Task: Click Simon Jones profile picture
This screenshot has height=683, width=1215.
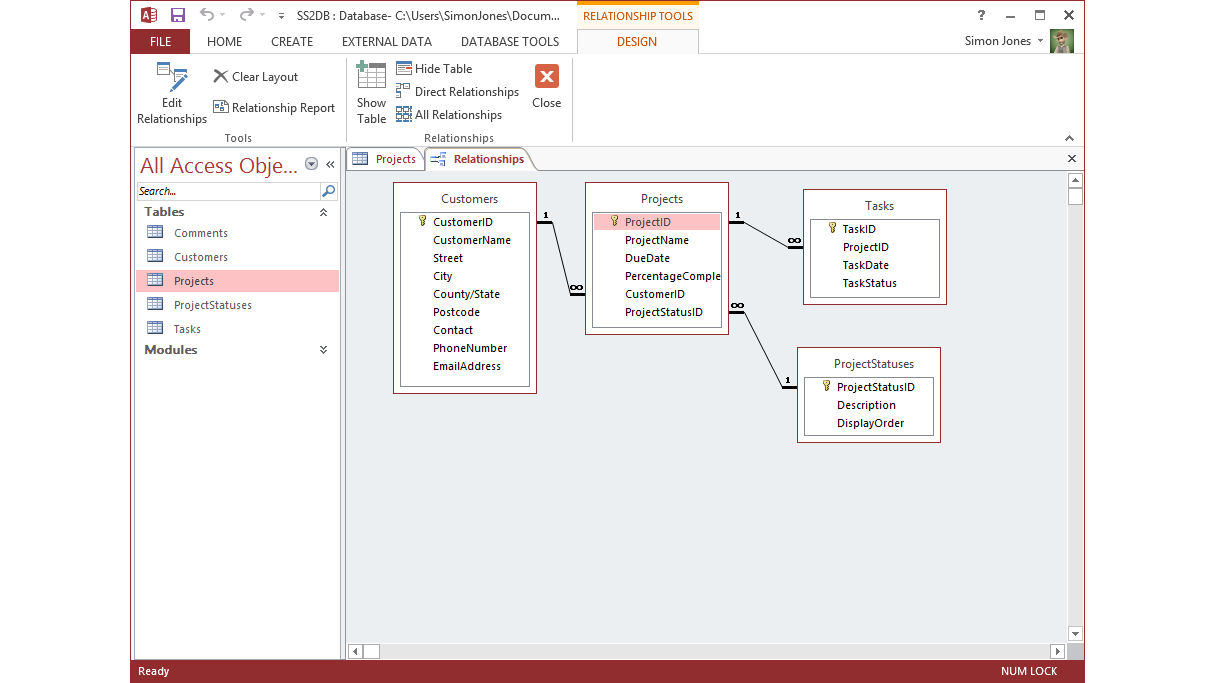Action: (1062, 41)
